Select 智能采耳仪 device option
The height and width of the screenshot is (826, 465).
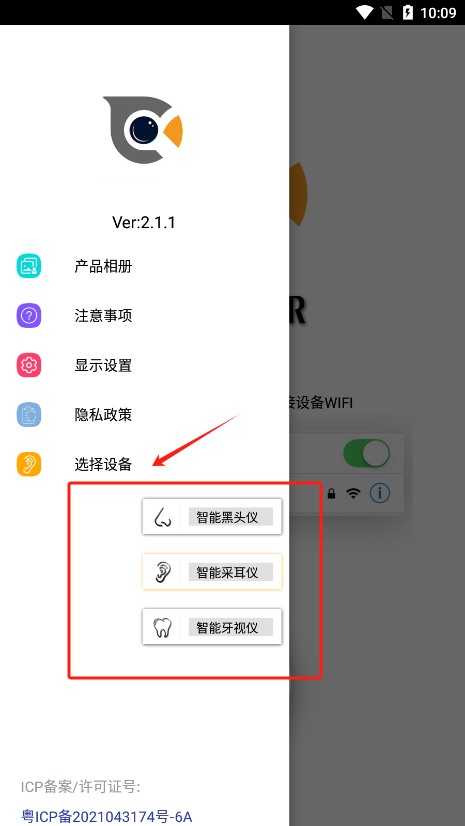212,572
